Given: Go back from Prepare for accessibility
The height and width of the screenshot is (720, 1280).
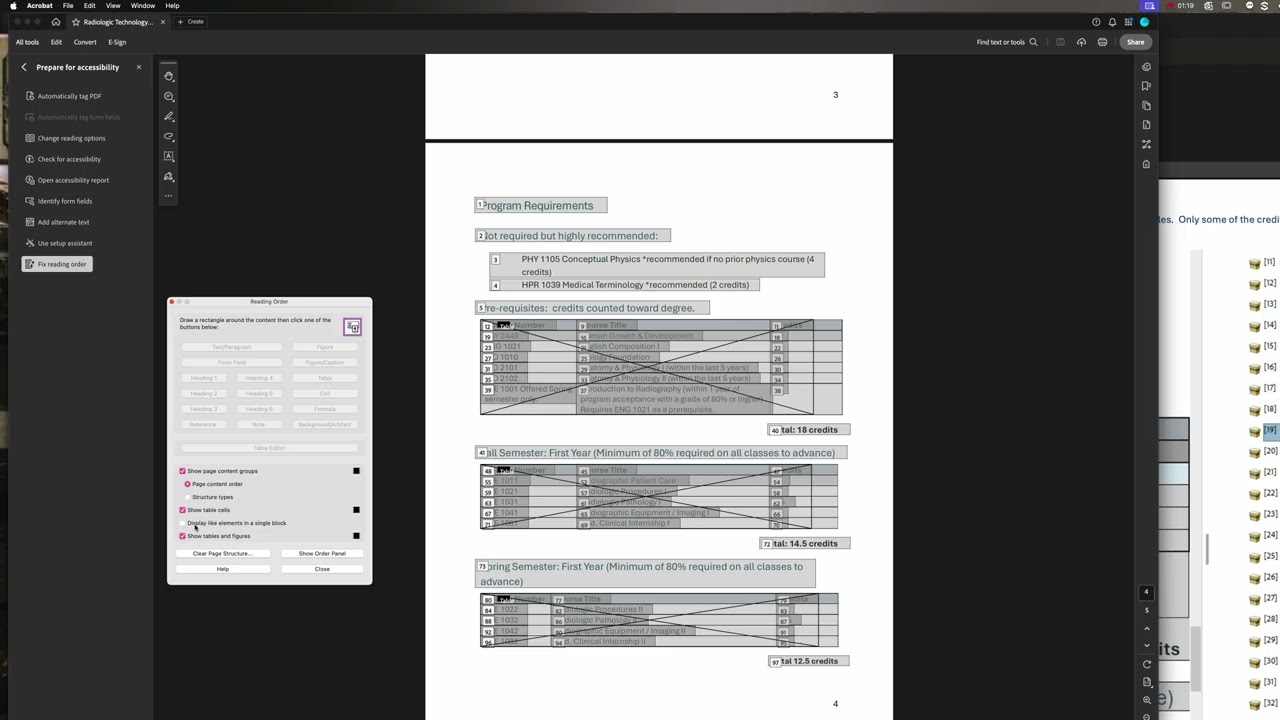Looking at the screenshot, I should point(24,67).
